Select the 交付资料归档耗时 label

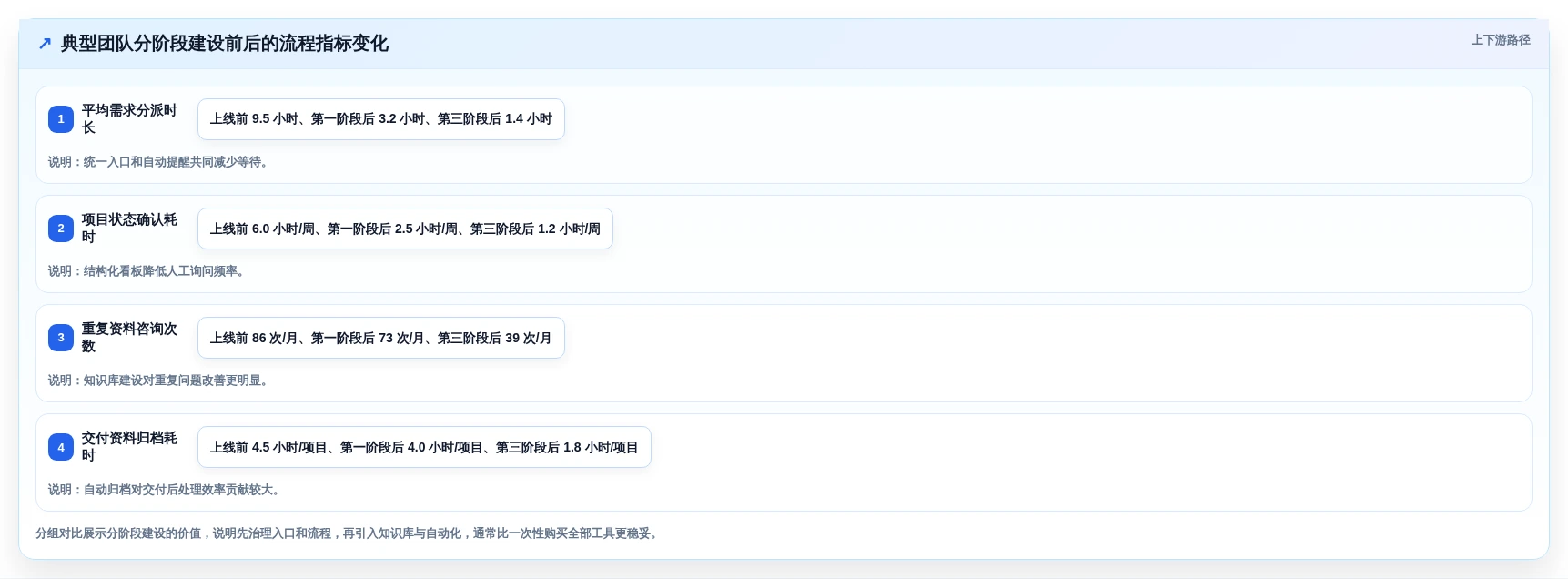(x=130, y=447)
